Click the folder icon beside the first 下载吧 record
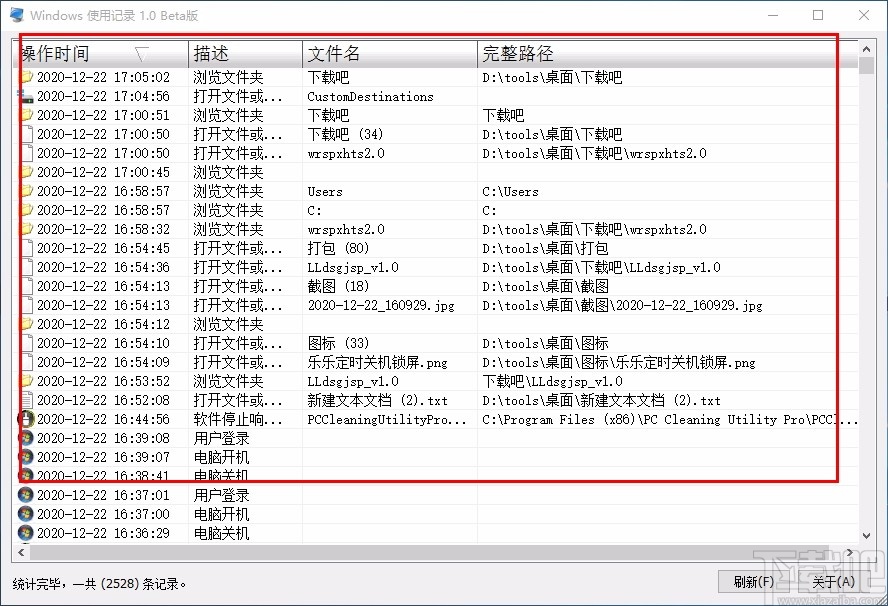The image size is (888, 606). tap(27, 77)
